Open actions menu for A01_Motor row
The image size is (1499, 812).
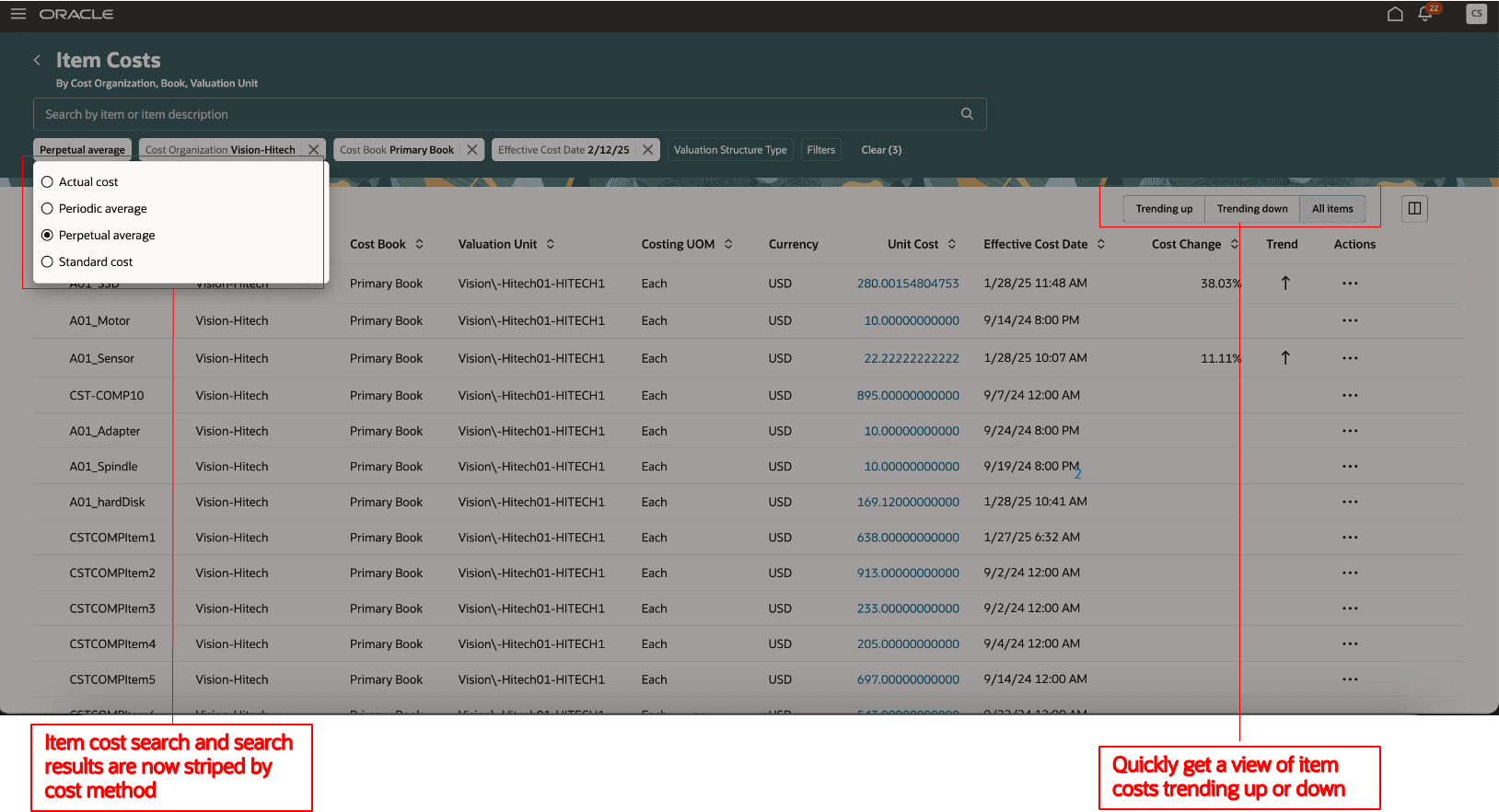click(1350, 320)
